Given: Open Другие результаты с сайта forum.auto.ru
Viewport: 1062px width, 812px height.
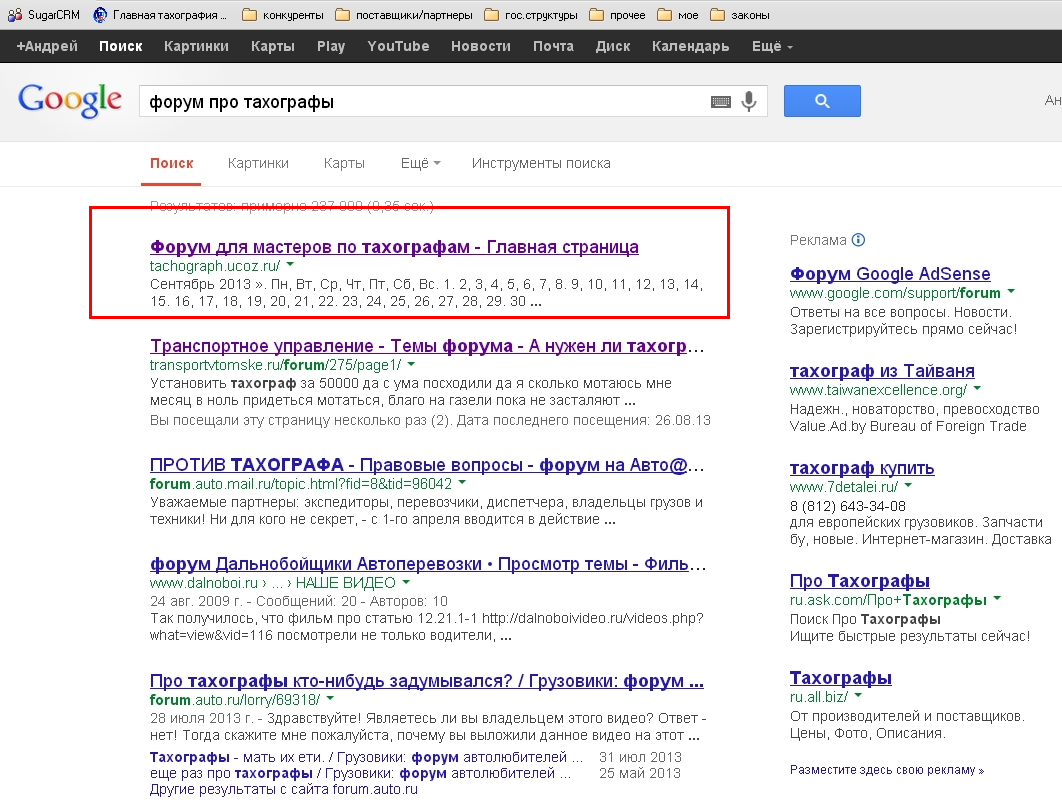Looking at the screenshot, I should 284,790.
